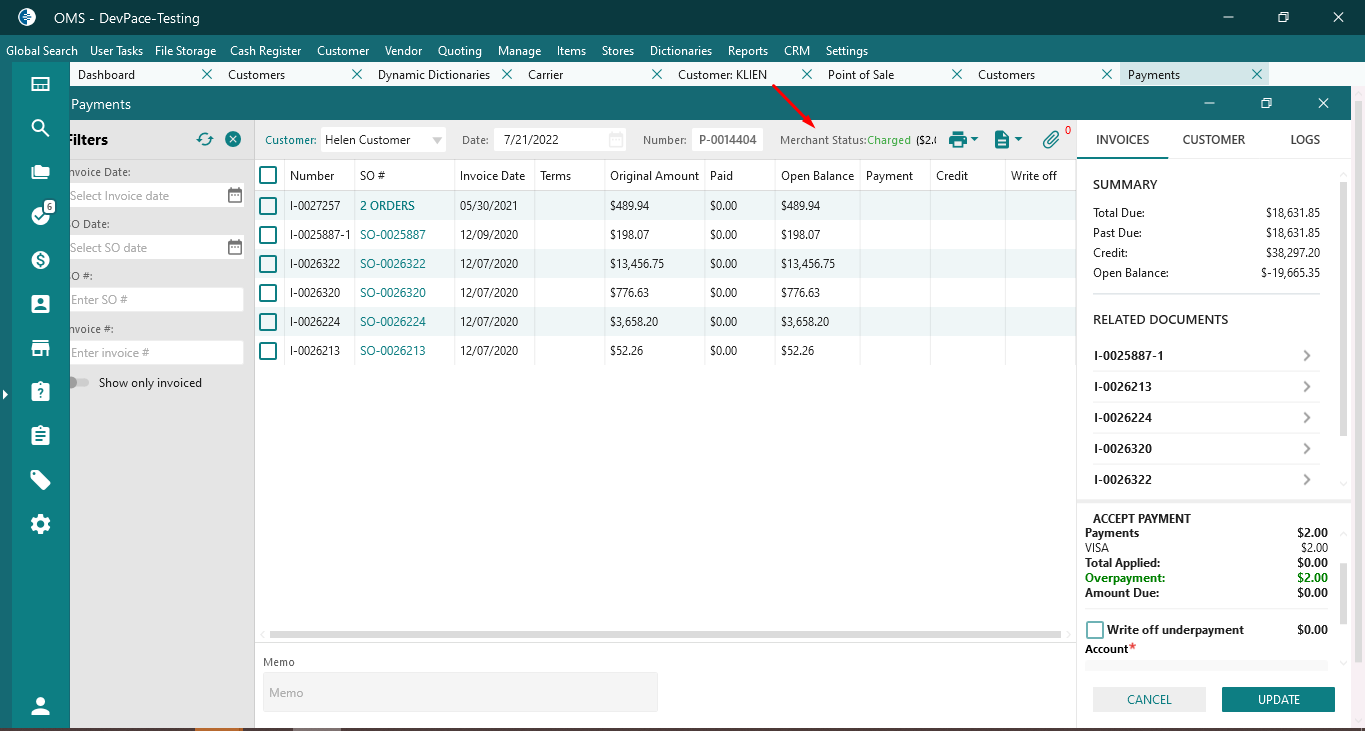This screenshot has height=731, width=1365.
Task: Open the document export dropdown arrow
Action: click(x=1018, y=140)
